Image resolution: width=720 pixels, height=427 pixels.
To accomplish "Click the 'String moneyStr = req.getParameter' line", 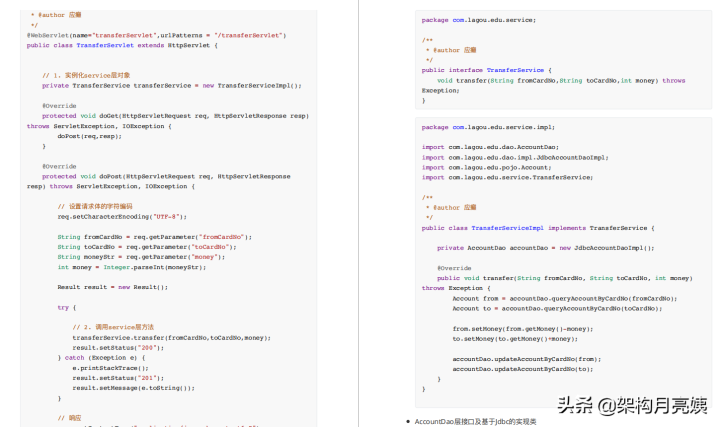I will (141, 257).
